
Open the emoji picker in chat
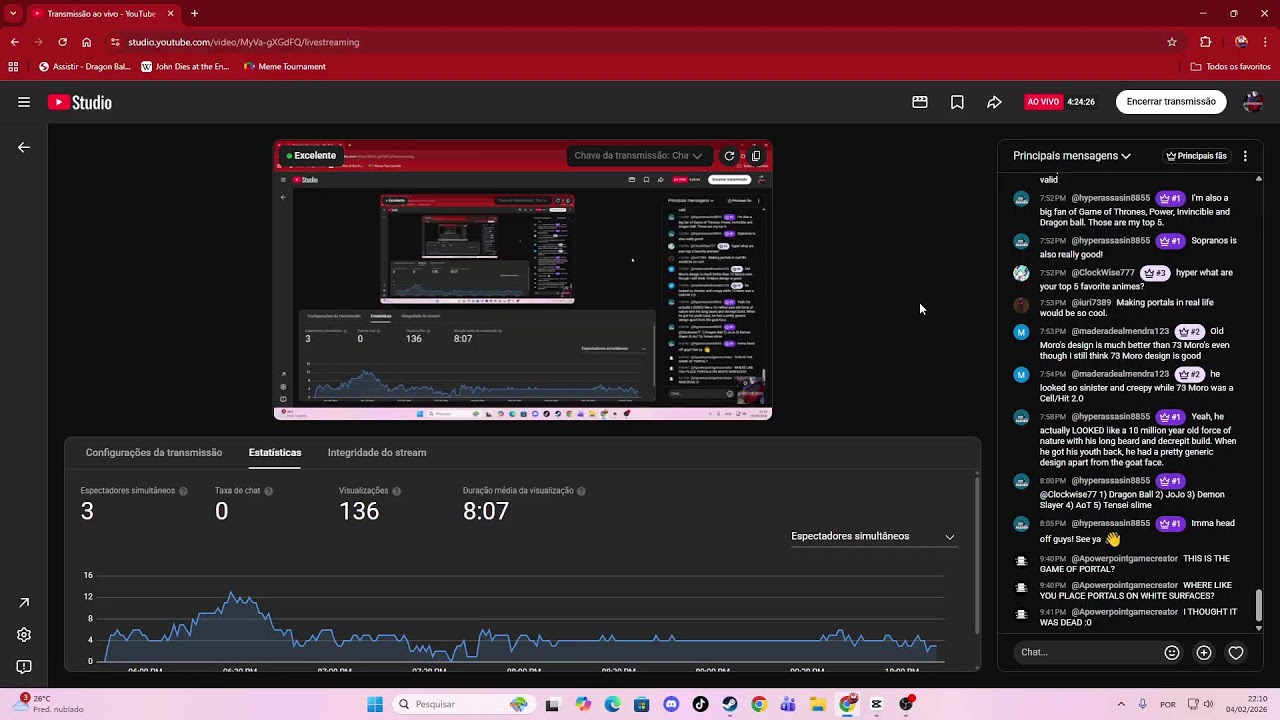pos(1172,652)
